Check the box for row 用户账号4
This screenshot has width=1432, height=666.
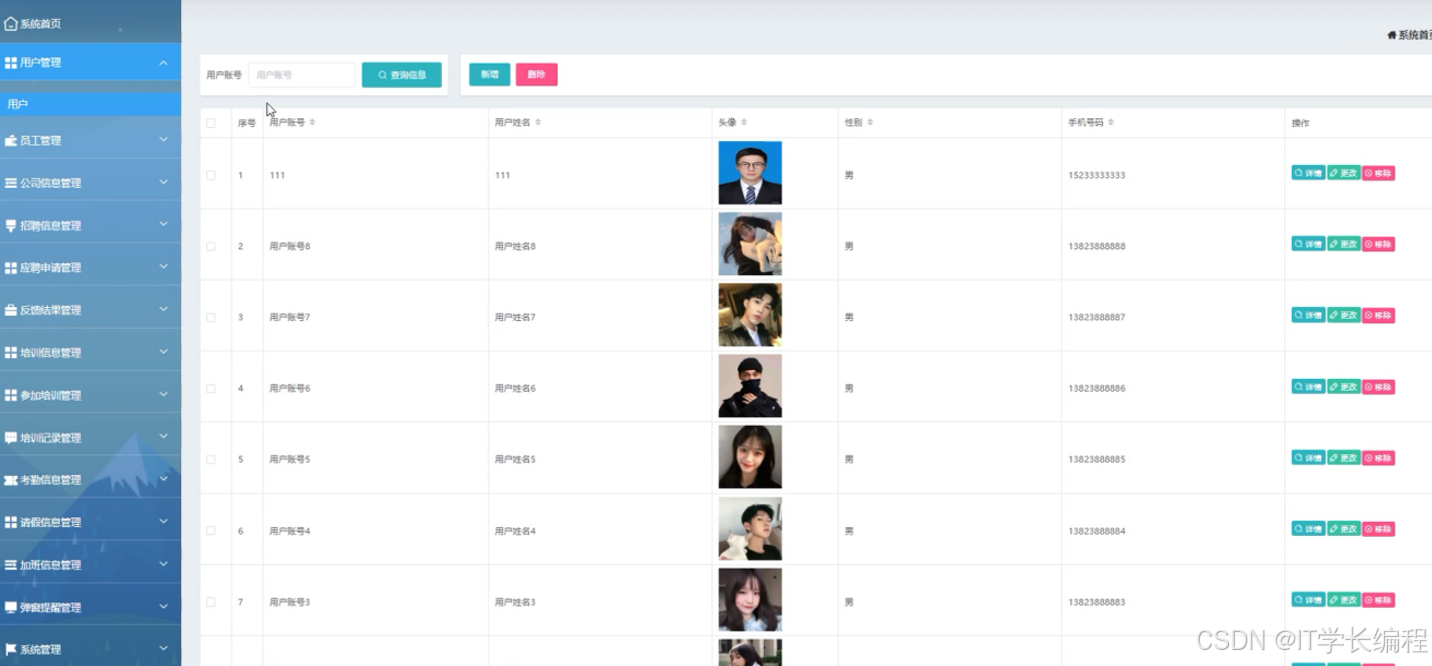[211, 531]
